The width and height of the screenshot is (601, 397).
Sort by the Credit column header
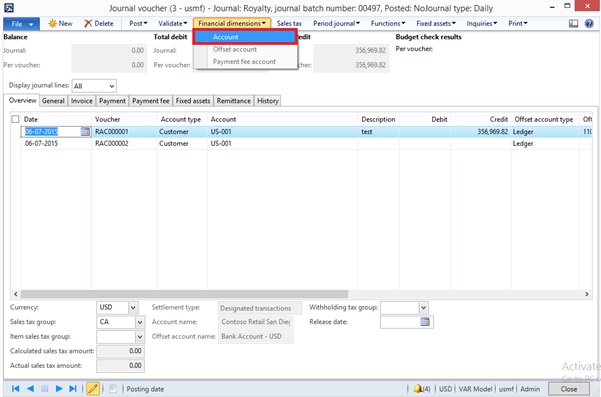(481, 119)
